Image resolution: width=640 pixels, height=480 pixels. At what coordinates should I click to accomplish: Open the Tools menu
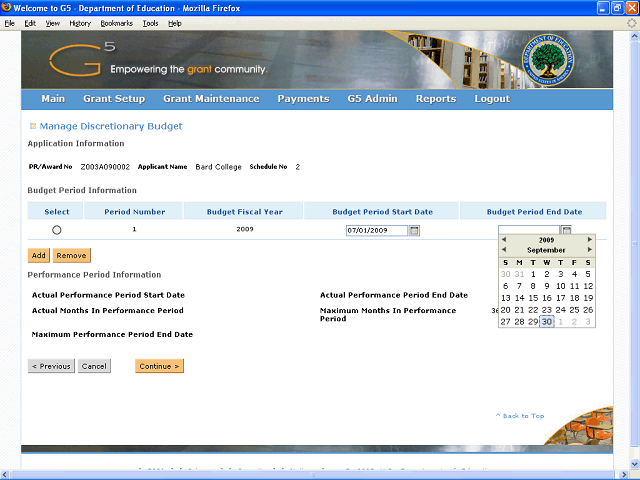[x=150, y=23]
